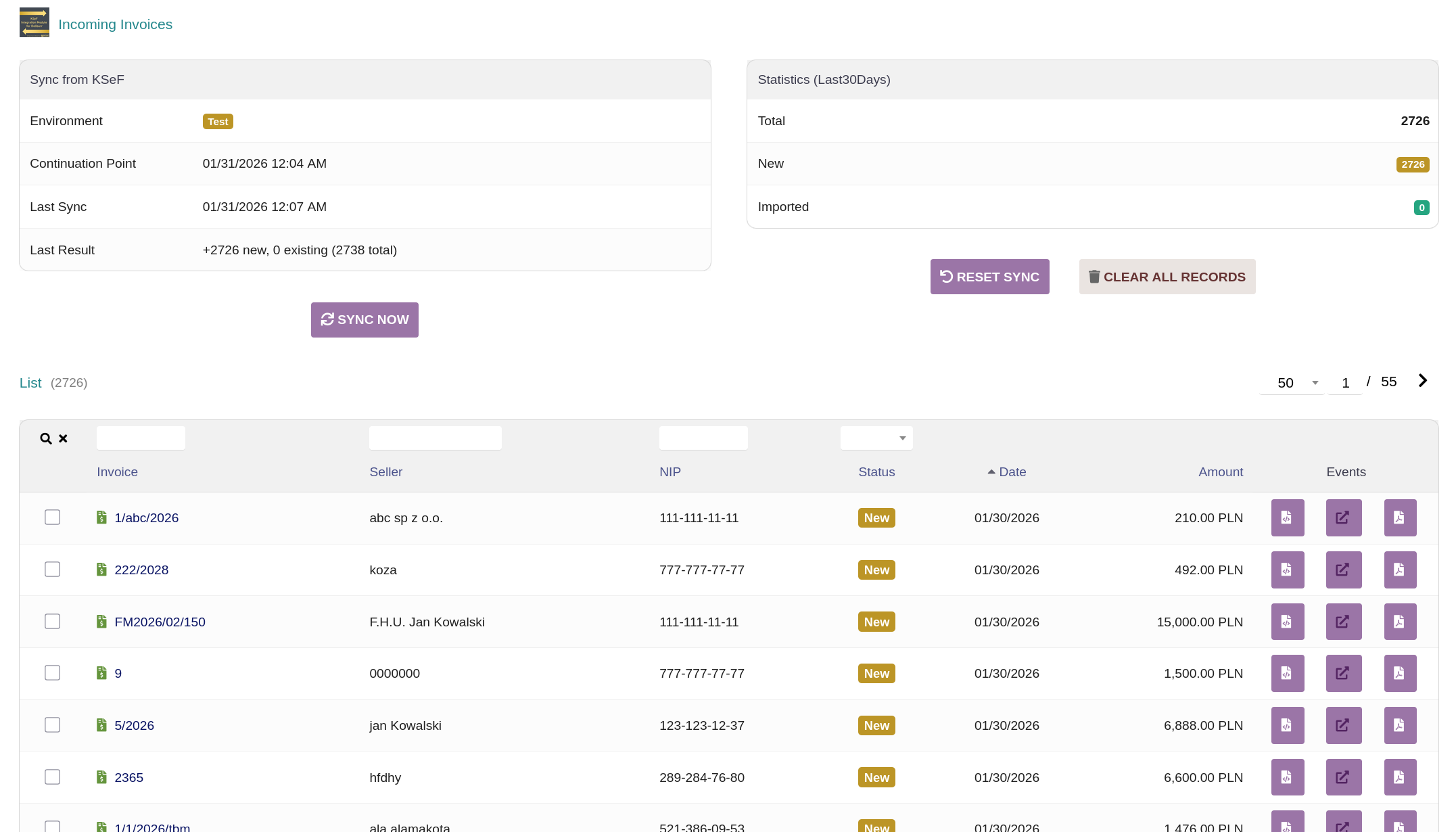This screenshot has height=832, width=1456.
Task: View XML code file for invoice 2365
Action: (1287, 778)
